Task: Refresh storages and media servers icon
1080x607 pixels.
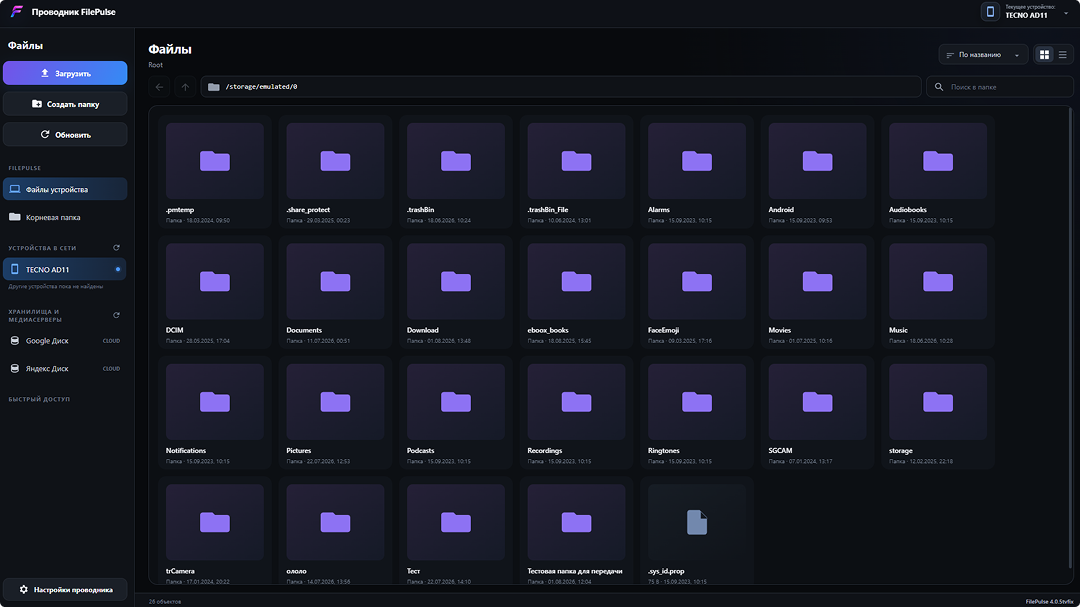Action: (x=116, y=315)
